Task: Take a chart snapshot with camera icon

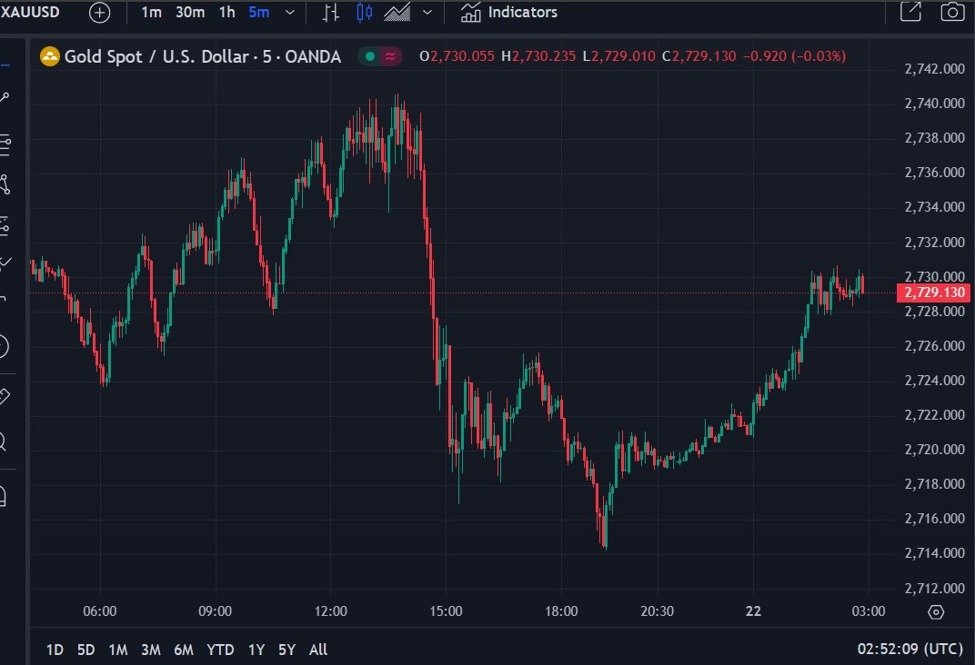Action: [952, 13]
